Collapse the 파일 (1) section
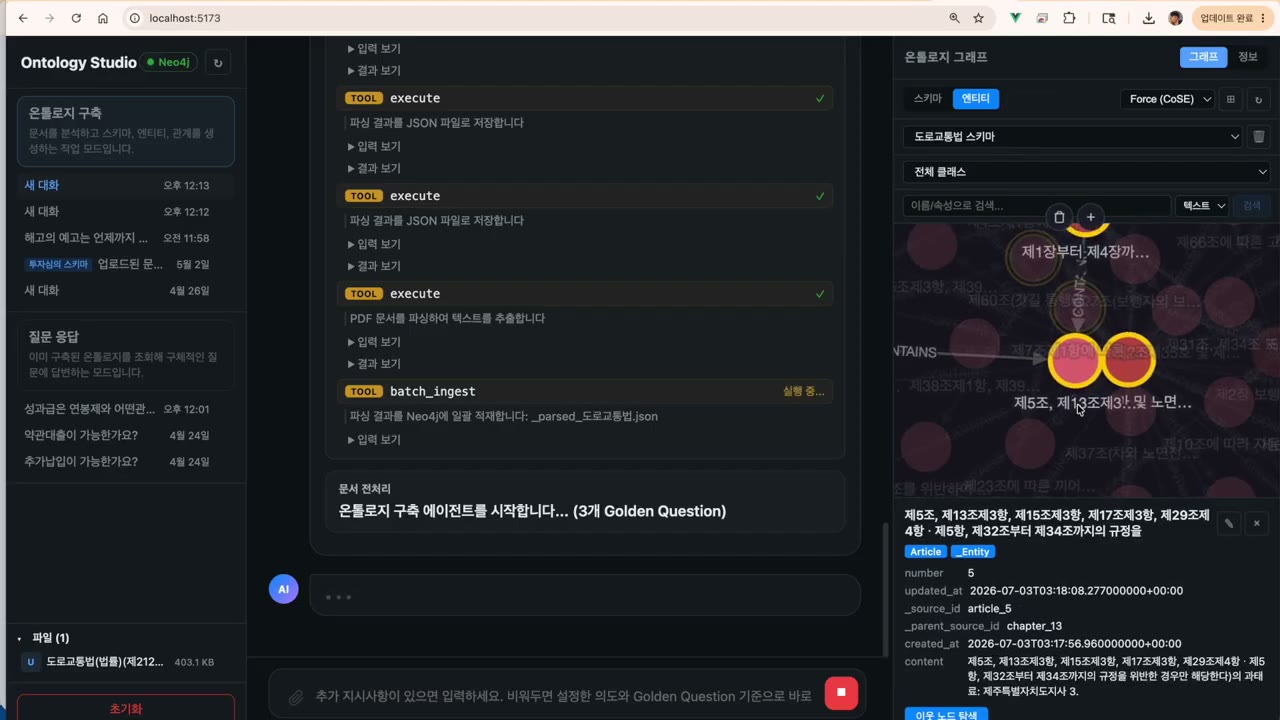 pos(44,638)
